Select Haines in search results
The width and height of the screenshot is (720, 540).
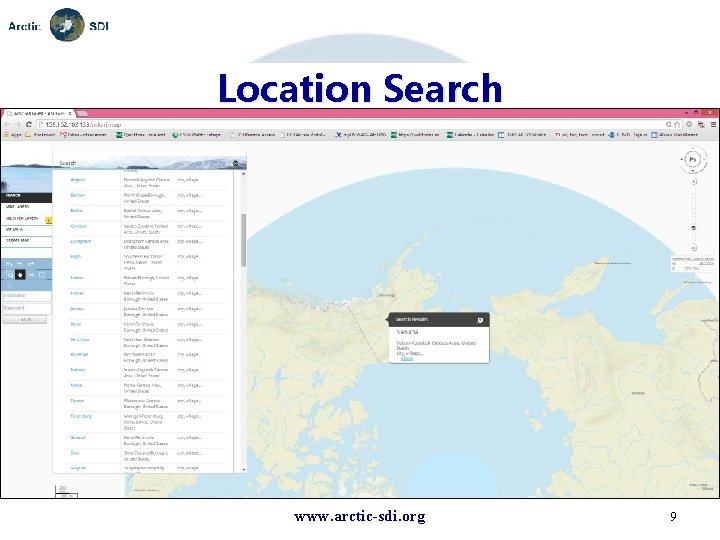(x=77, y=278)
